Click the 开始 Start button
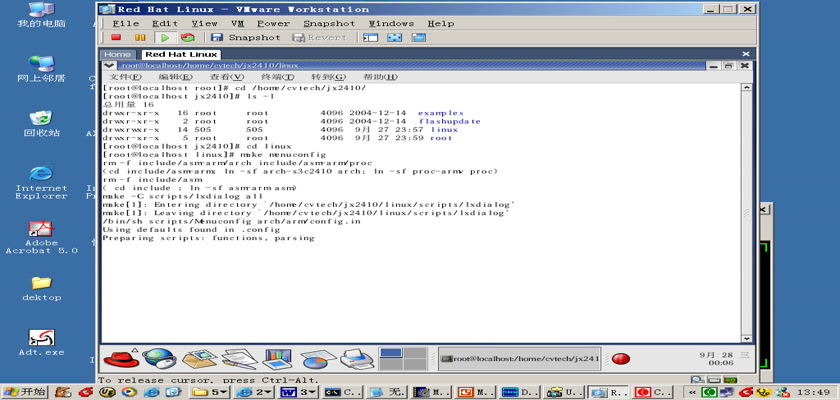 click(28, 392)
